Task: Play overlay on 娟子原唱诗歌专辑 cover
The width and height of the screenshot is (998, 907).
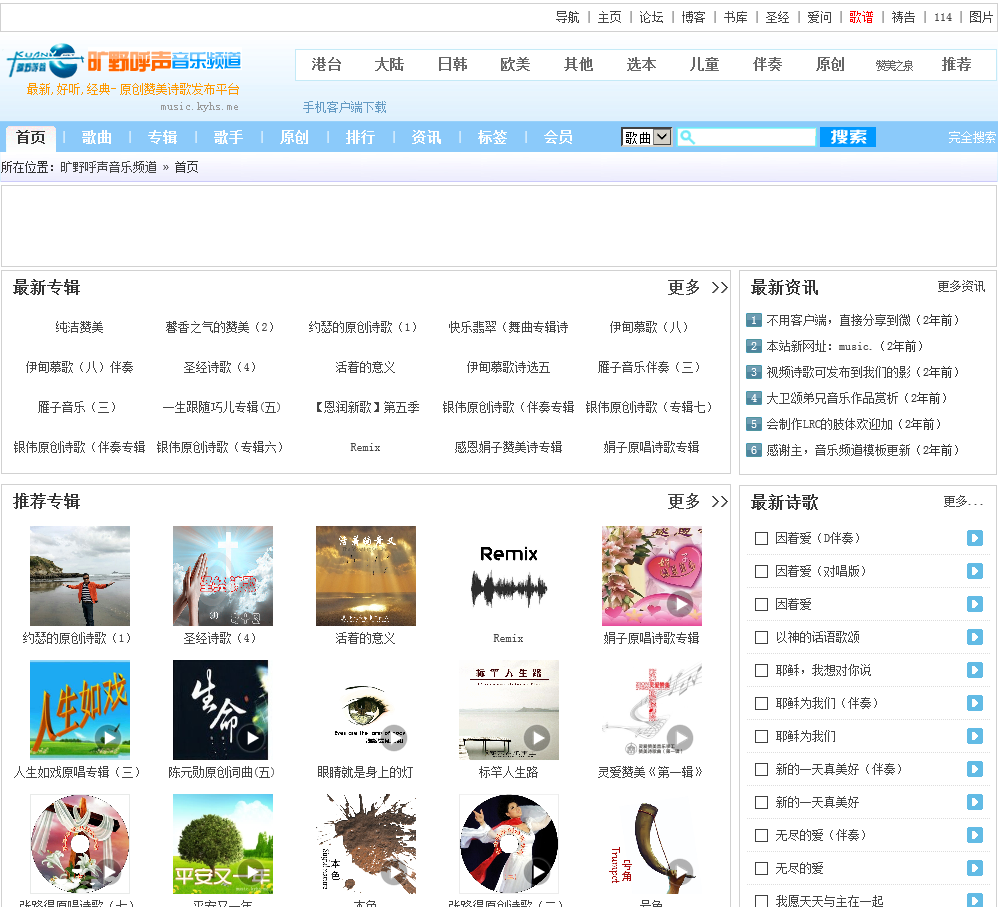Action: coord(680,604)
